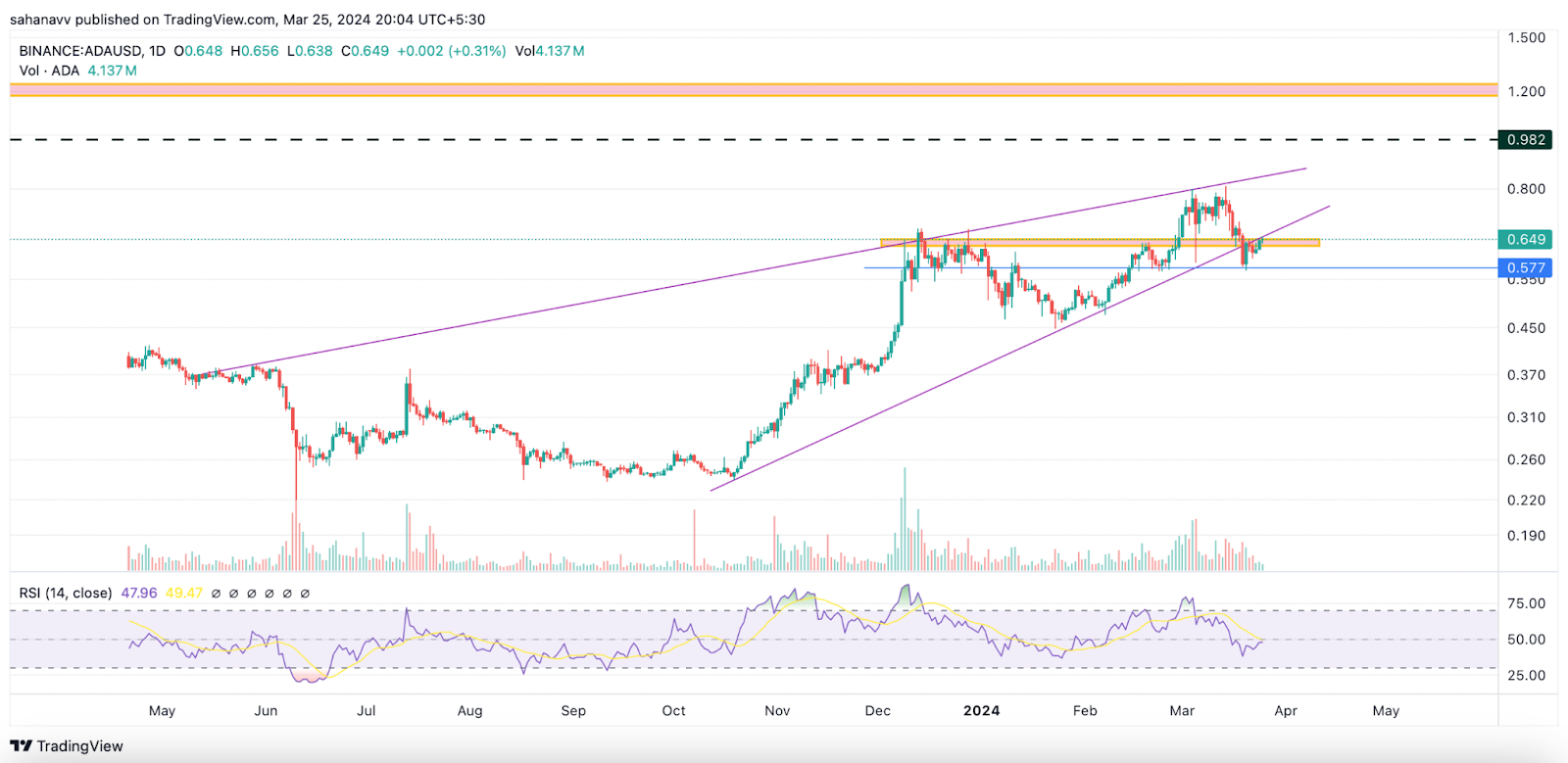Click the 1.500 price axis label
Viewport: 1568px width, 763px height.
pos(1526,37)
